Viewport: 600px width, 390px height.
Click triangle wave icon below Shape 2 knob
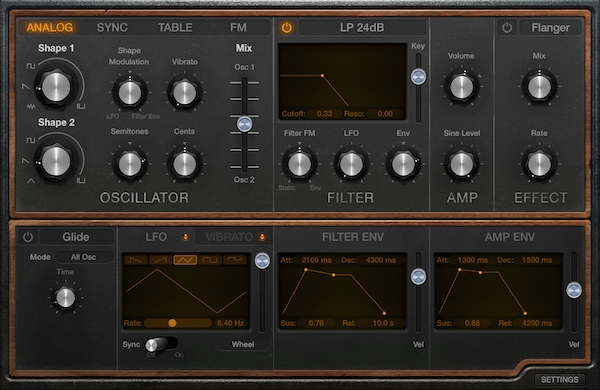(x=31, y=180)
